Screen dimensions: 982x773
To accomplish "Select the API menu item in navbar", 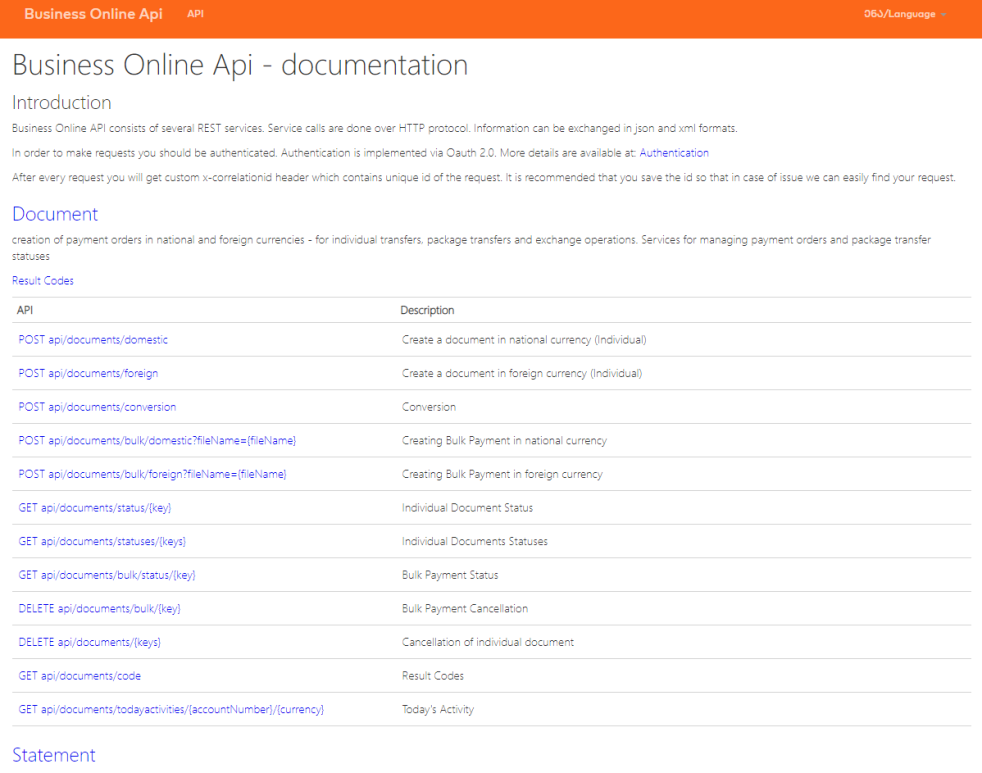I will pyautogui.click(x=195, y=14).
